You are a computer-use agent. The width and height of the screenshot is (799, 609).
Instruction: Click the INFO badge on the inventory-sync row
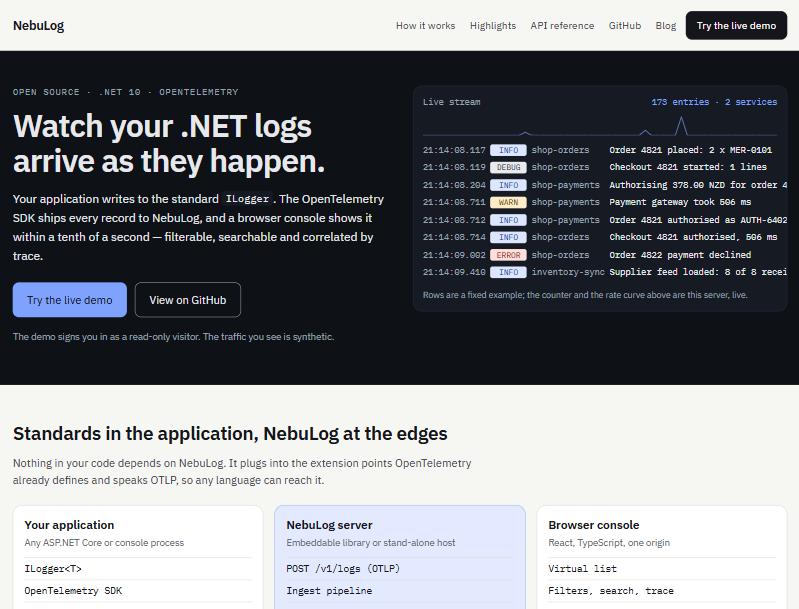(508, 272)
